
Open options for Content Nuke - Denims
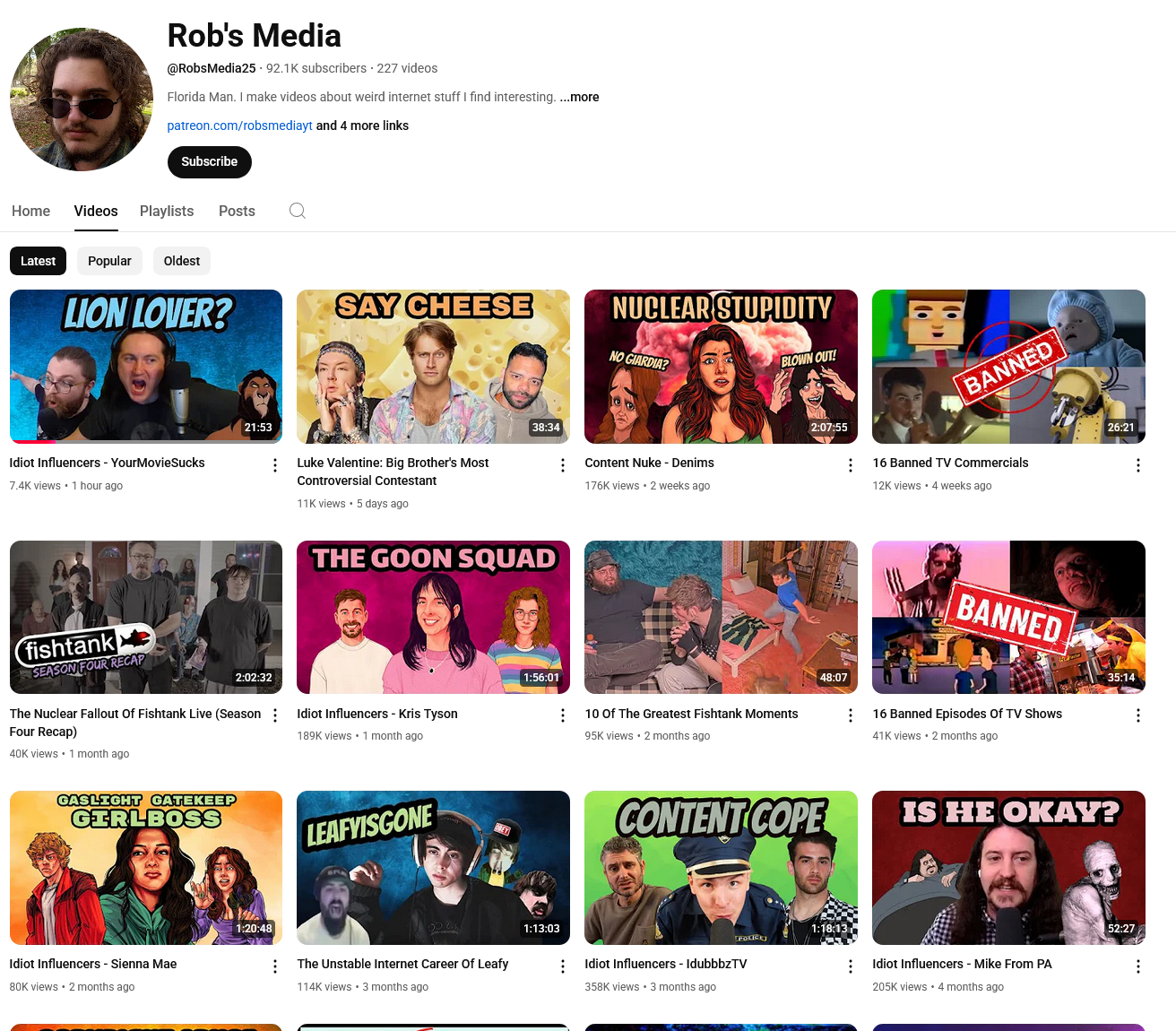(851, 465)
